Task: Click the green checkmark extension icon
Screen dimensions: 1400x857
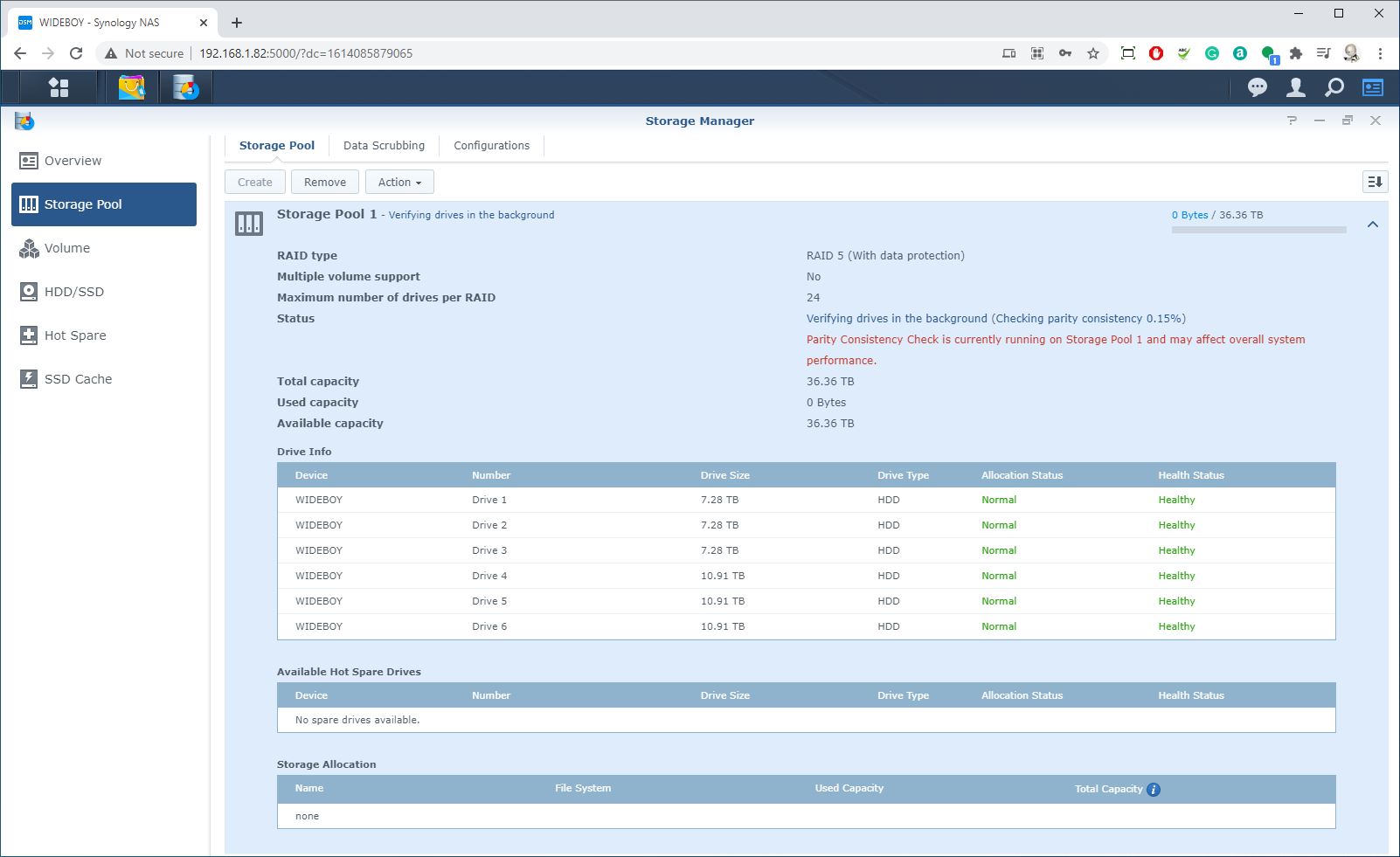Action: click(1184, 53)
